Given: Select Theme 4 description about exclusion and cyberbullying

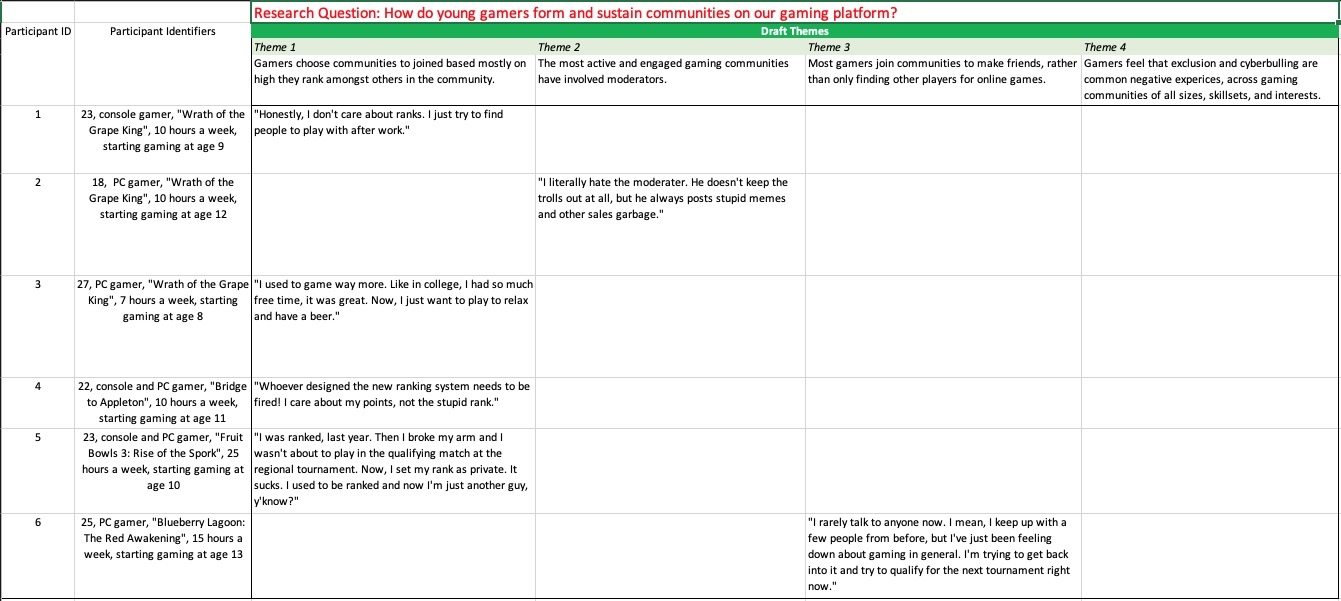Looking at the screenshot, I should pos(1210,79).
